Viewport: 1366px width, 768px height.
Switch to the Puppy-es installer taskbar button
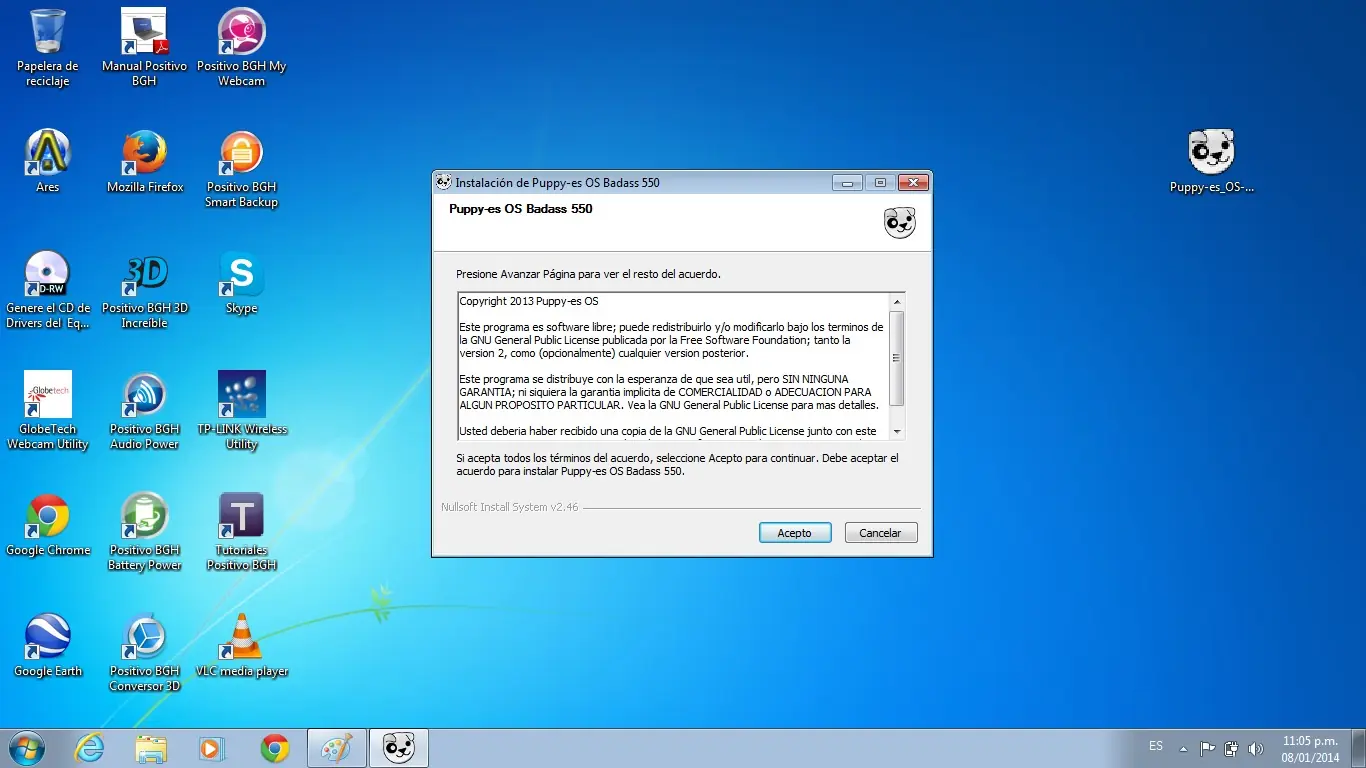coord(399,748)
